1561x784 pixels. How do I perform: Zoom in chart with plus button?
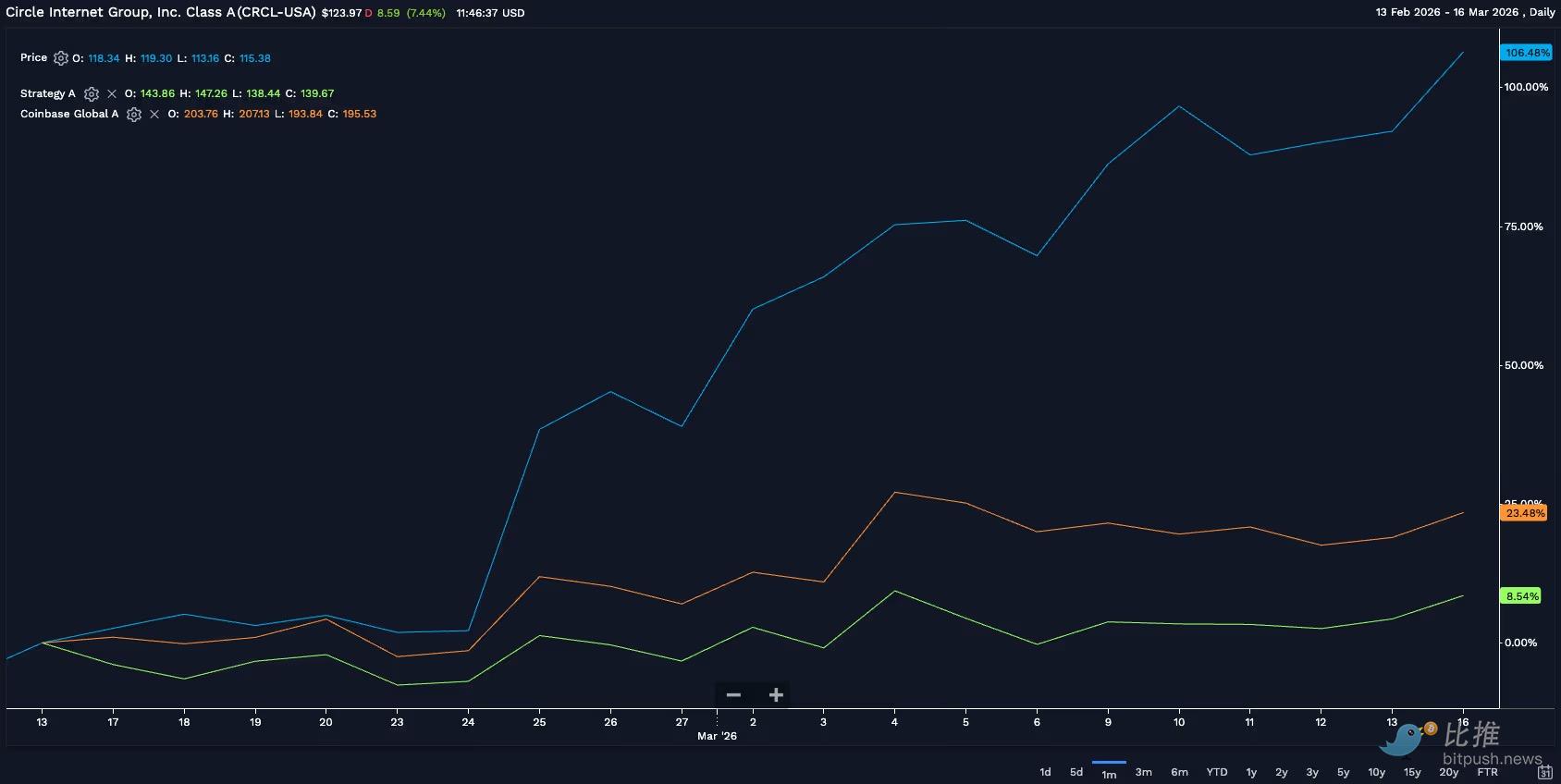tap(776, 695)
